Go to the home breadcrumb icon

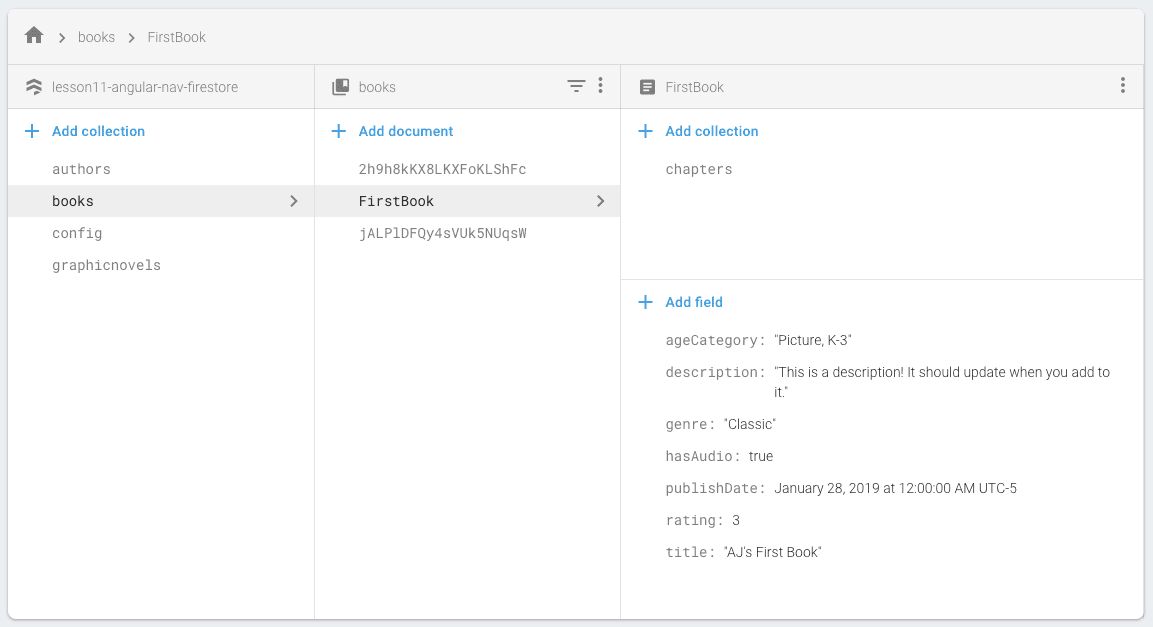[x=34, y=35]
